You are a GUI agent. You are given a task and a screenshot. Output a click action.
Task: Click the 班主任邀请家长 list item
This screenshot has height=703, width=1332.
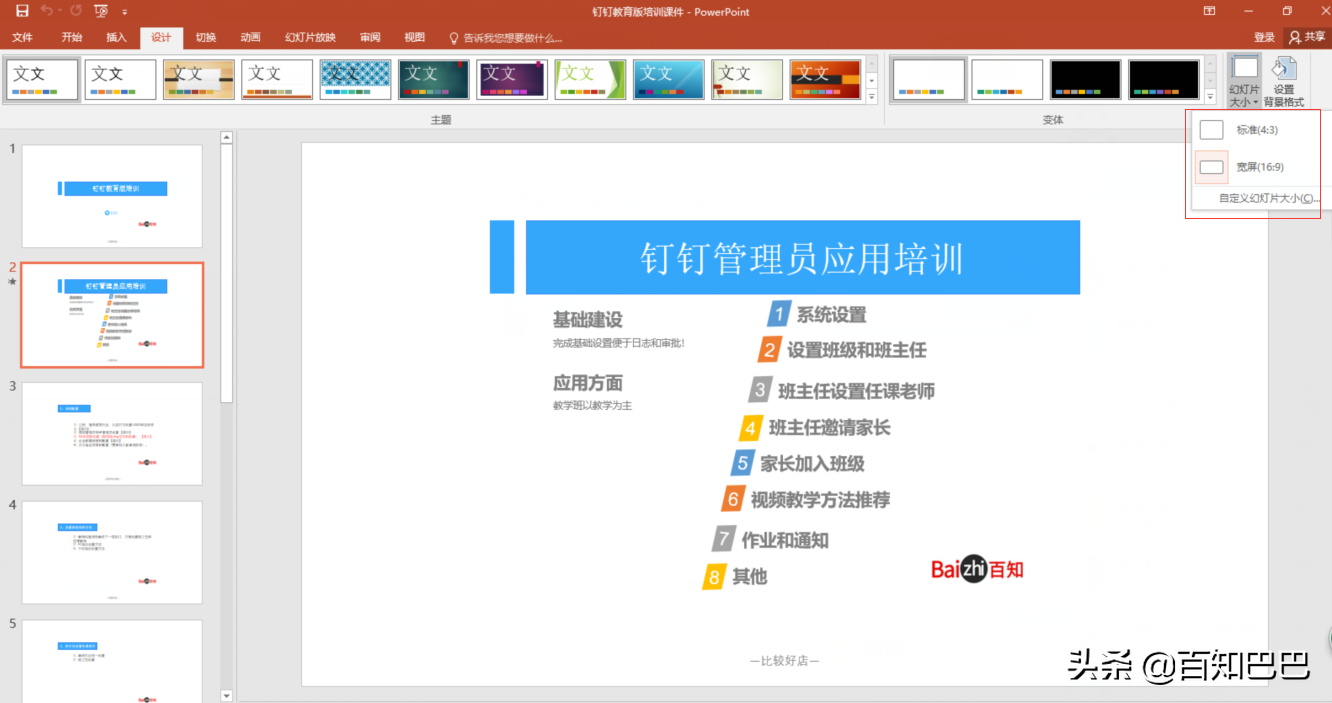point(829,428)
